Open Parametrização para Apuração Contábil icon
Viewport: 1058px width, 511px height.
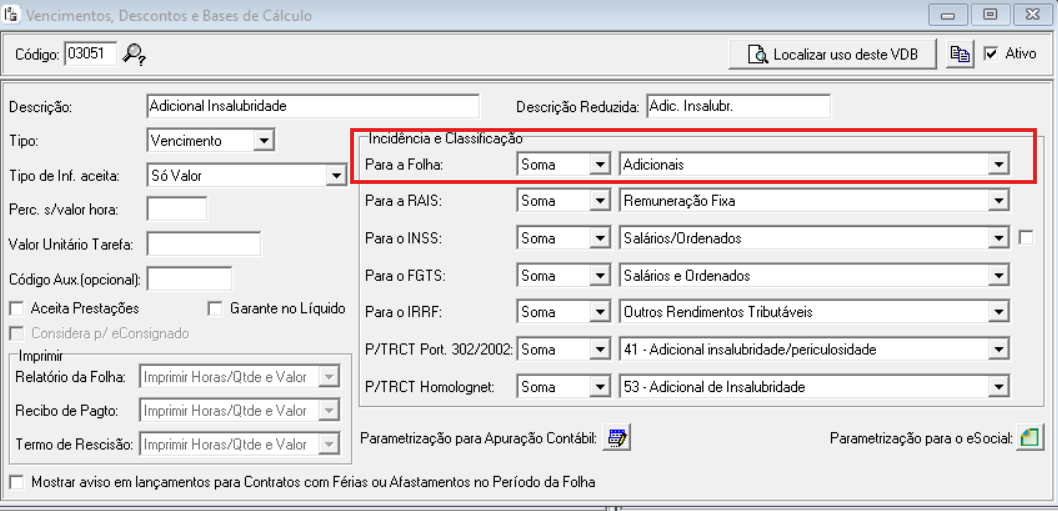617,438
